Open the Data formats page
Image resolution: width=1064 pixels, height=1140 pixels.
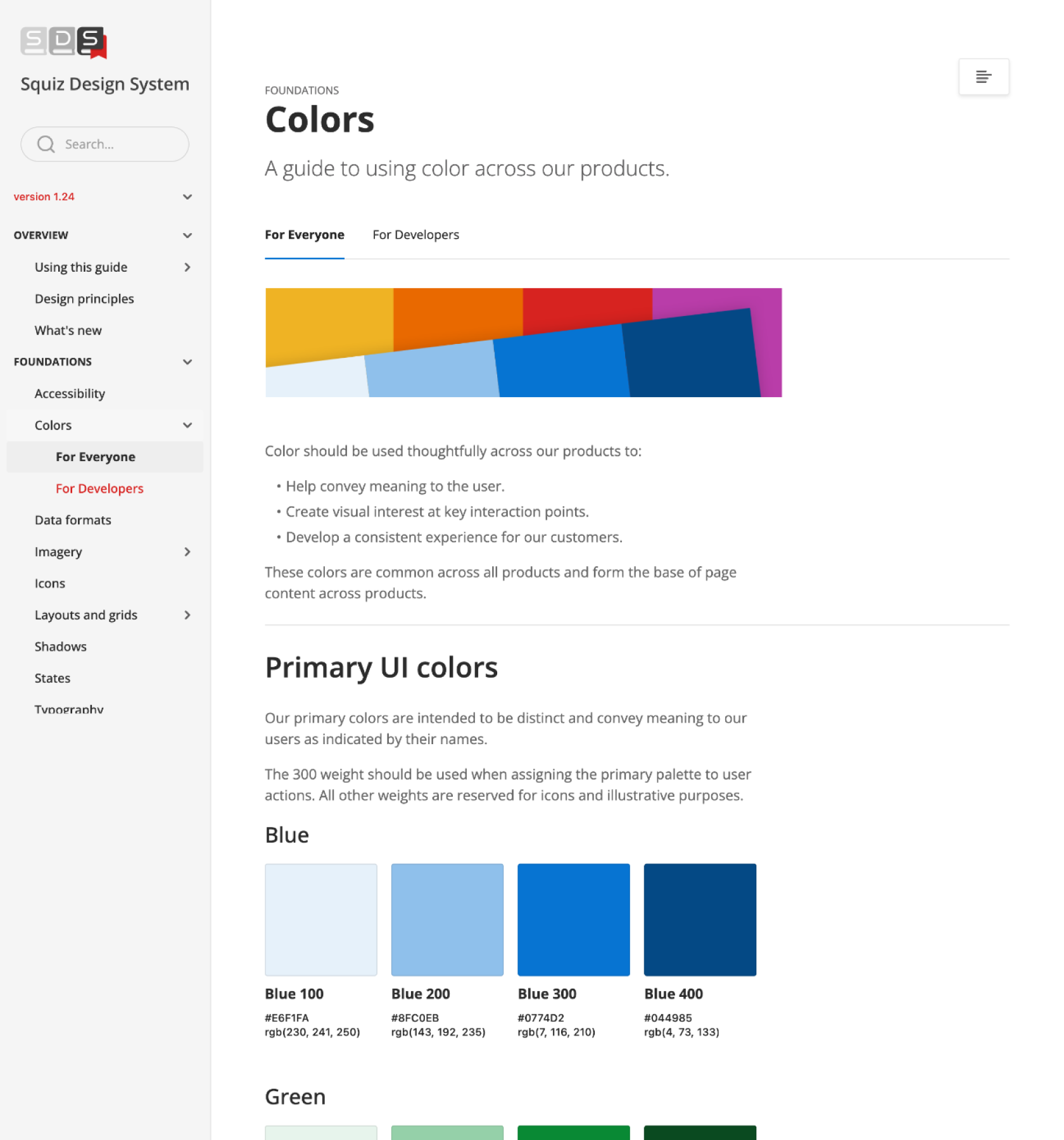(x=73, y=520)
